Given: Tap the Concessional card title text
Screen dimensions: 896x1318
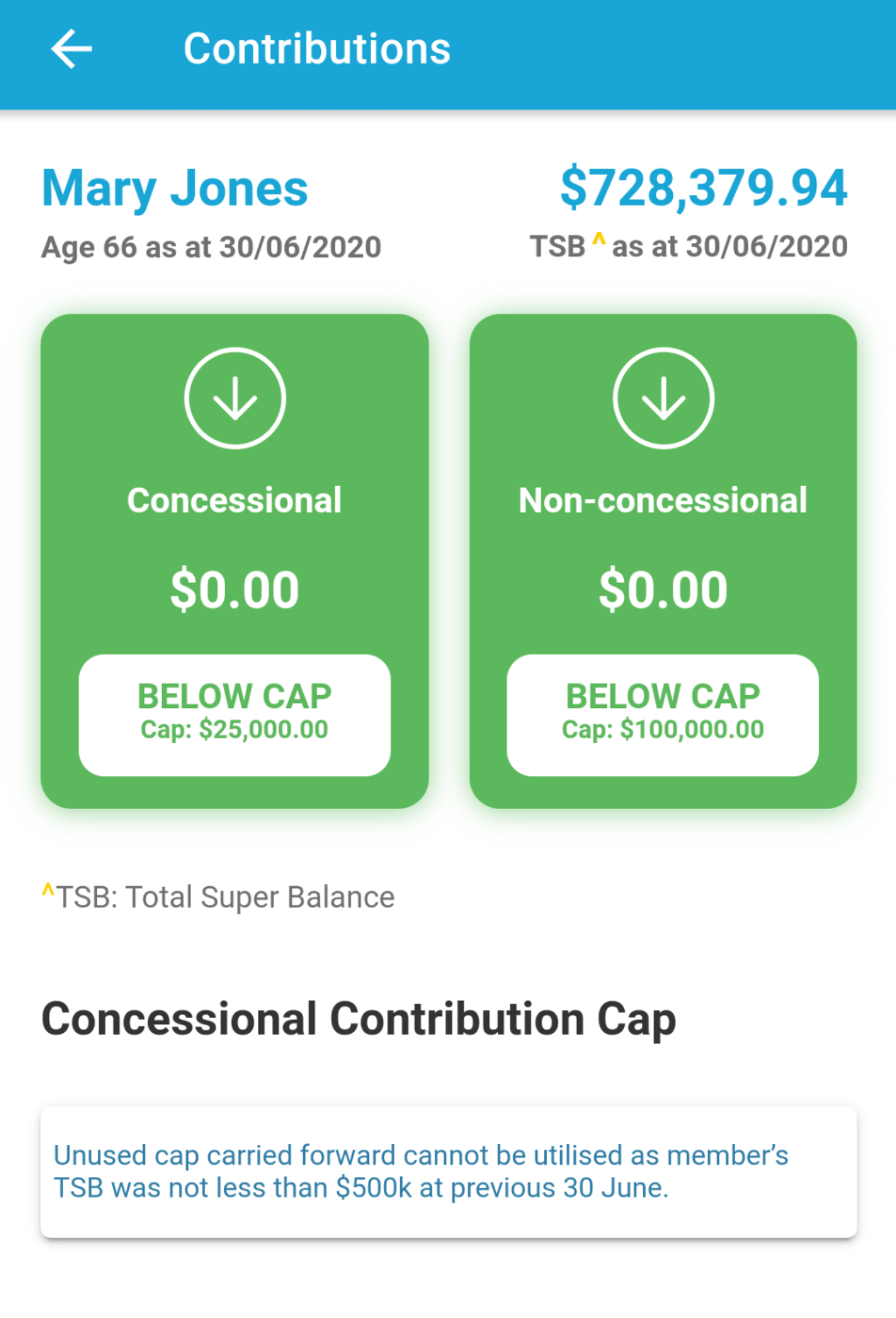Looking at the screenshot, I should tap(235, 501).
